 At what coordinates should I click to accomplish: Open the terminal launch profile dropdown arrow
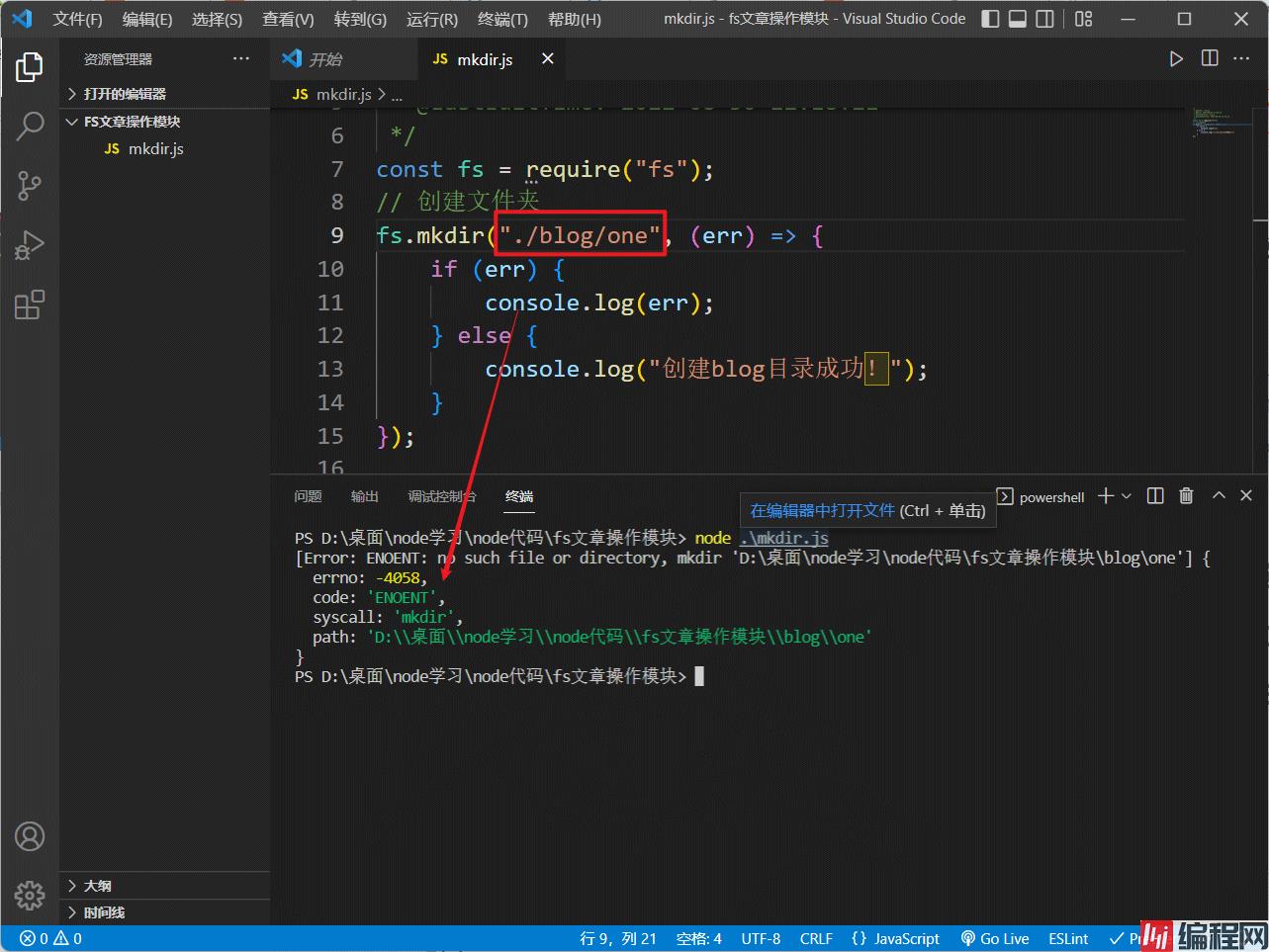[1126, 496]
